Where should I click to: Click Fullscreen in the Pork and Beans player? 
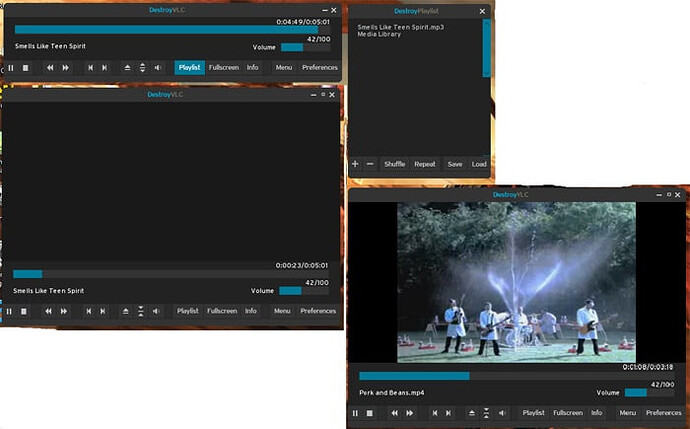tap(567, 412)
